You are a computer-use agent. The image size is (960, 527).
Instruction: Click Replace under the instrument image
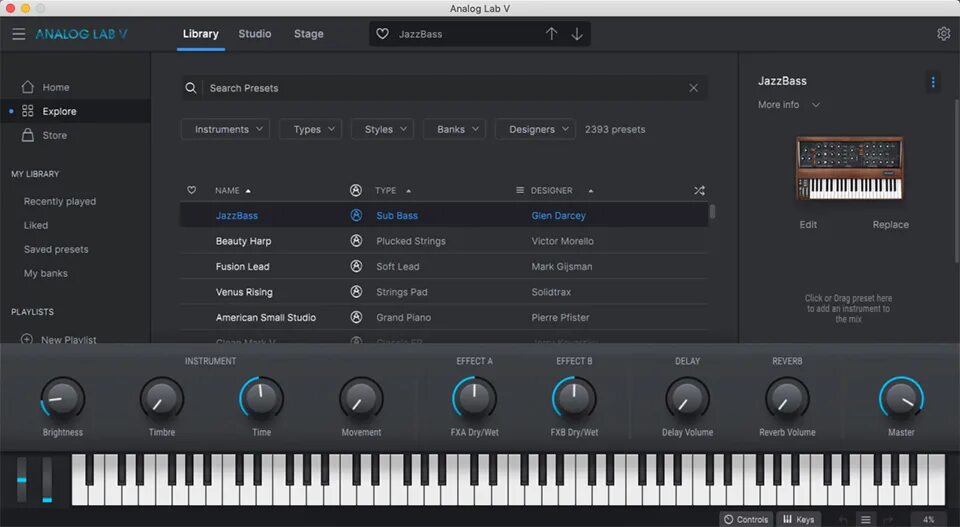tap(891, 225)
